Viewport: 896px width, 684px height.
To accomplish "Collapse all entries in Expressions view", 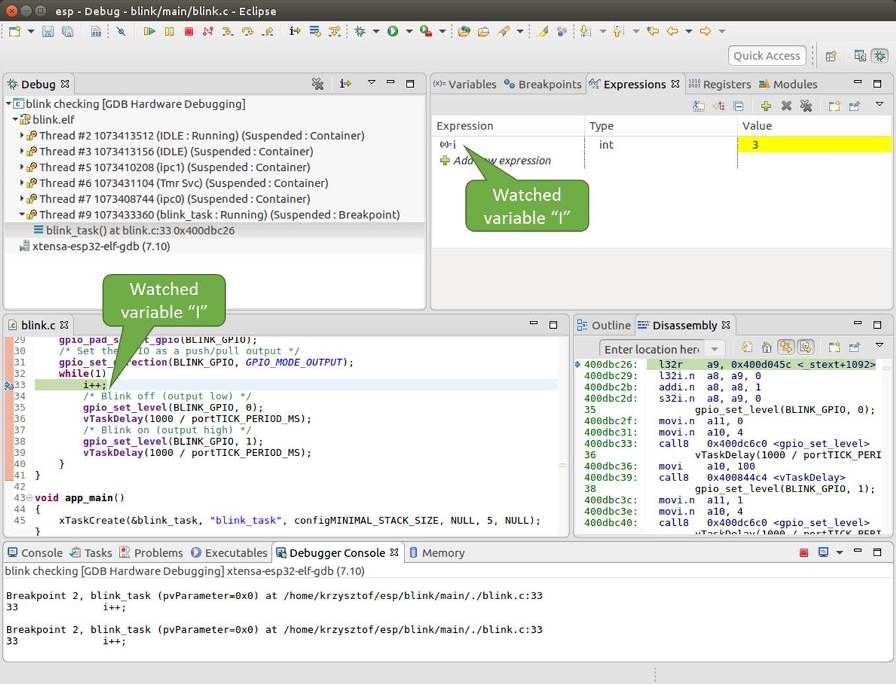I will click(x=738, y=105).
